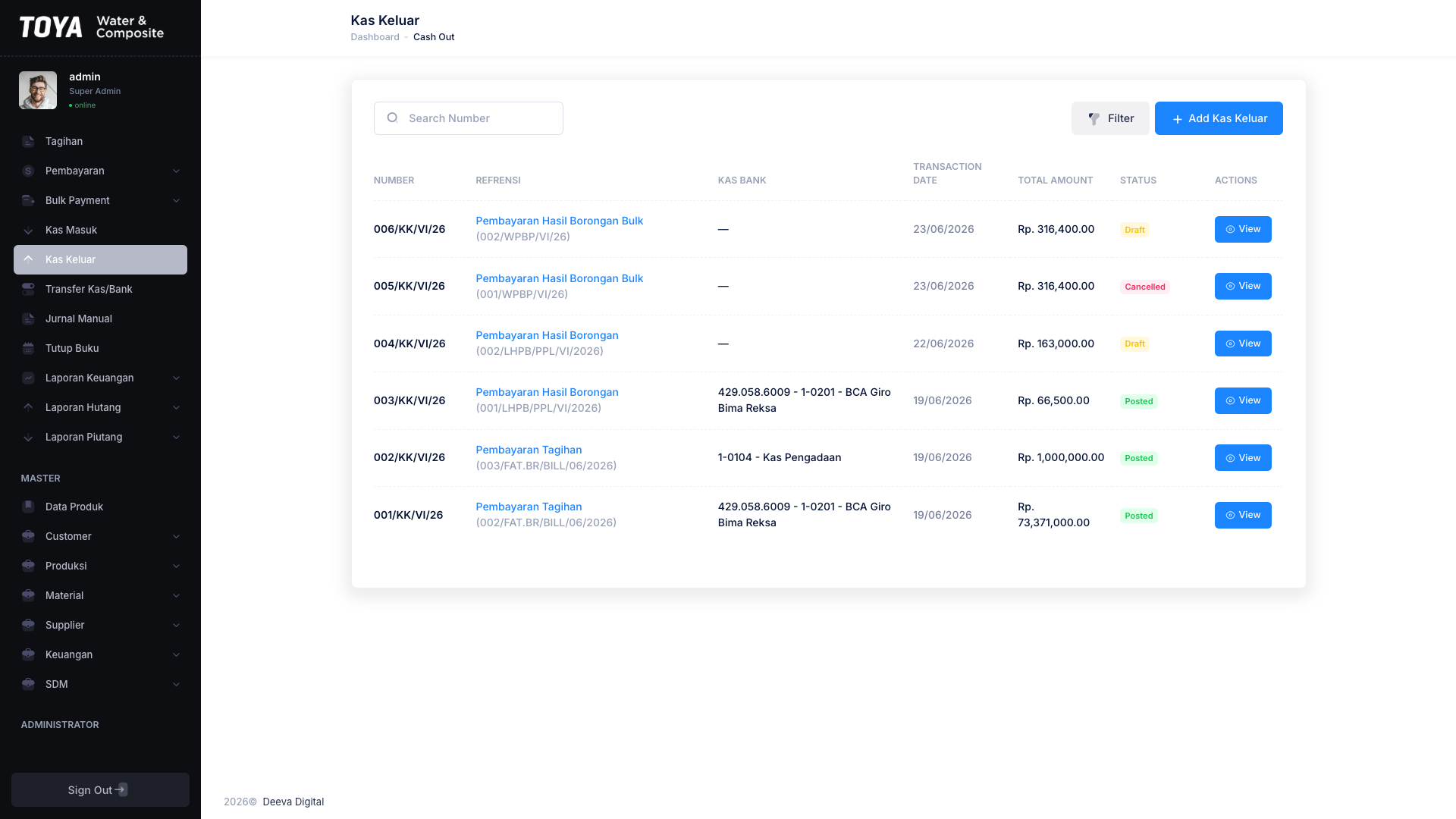Expand the Pembayaran submenu chevron
The image size is (1456, 819).
point(176,171)
